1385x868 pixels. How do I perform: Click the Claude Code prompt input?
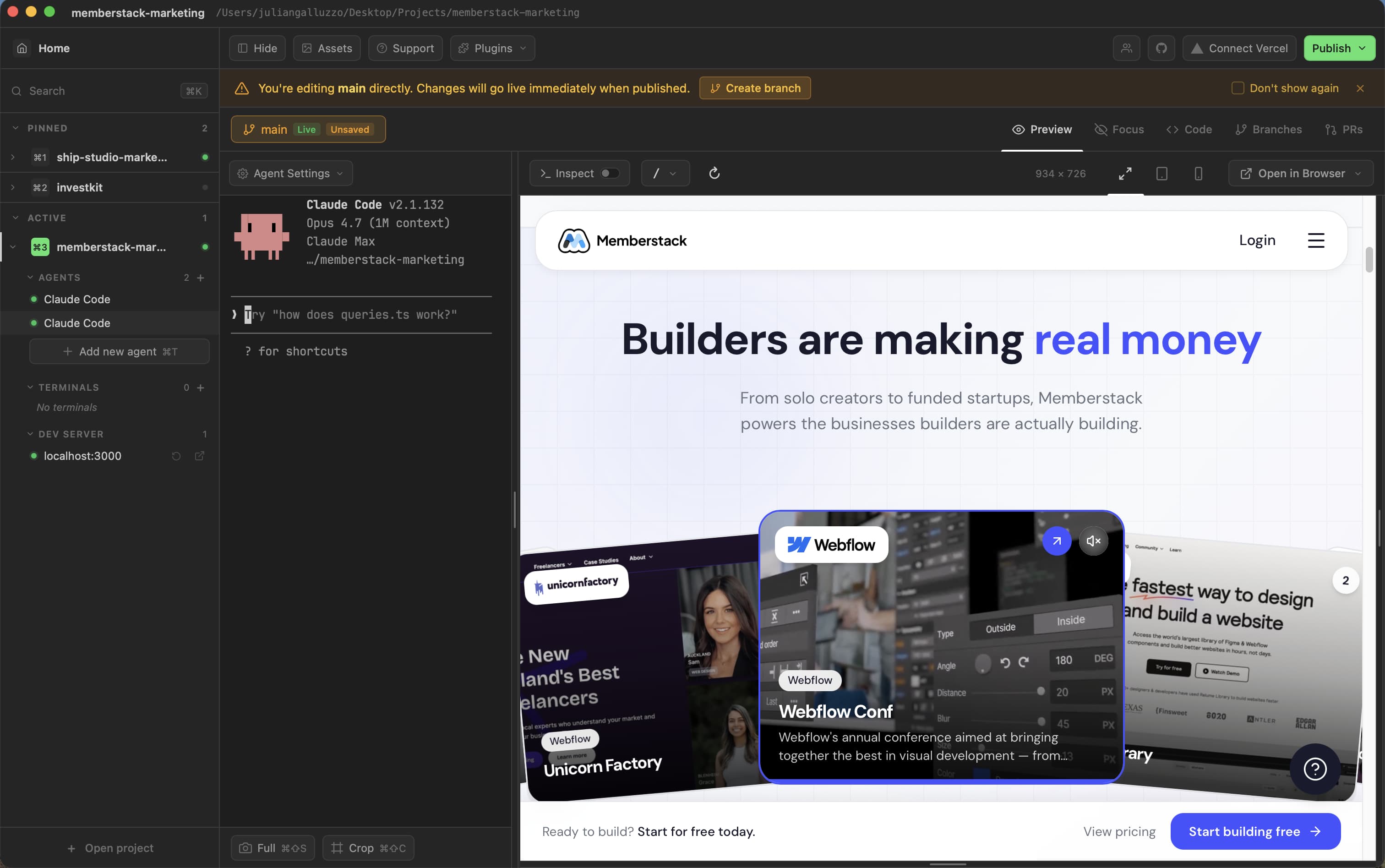pos(362,315)
